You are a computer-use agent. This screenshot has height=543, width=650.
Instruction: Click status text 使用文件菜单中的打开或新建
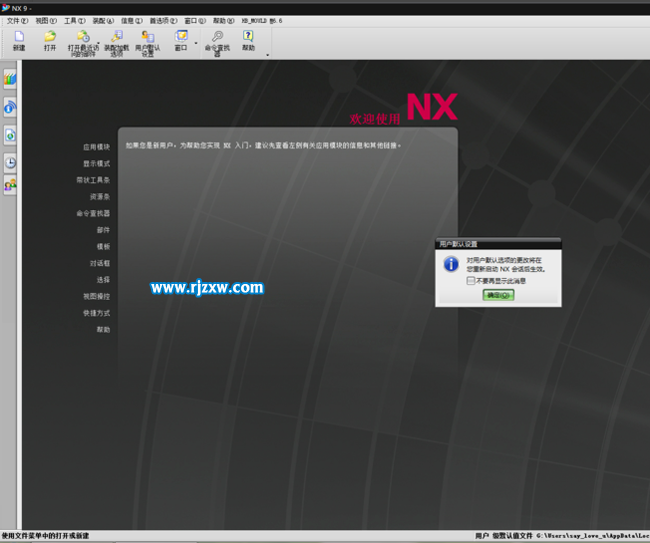(x=45, y=536)
